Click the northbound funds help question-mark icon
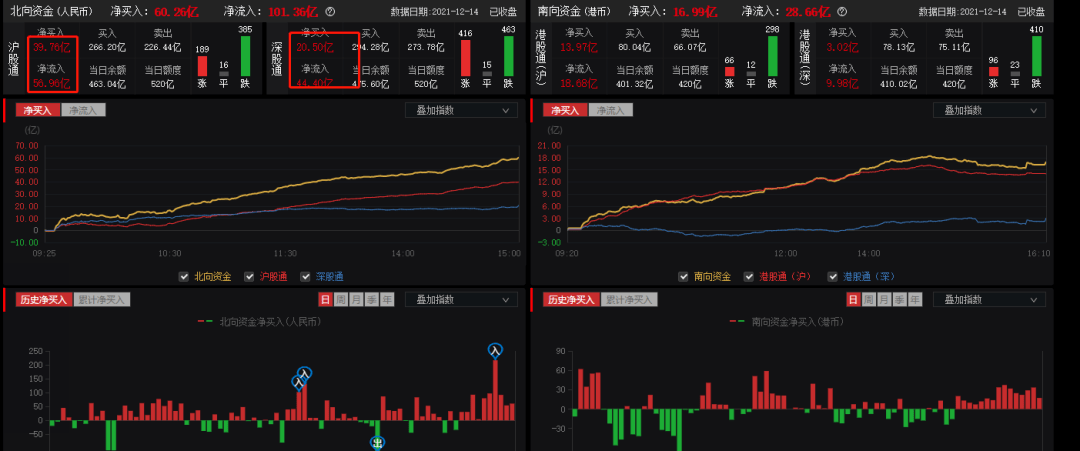This screenshot has height=451, width=1080. coord(330,12)
